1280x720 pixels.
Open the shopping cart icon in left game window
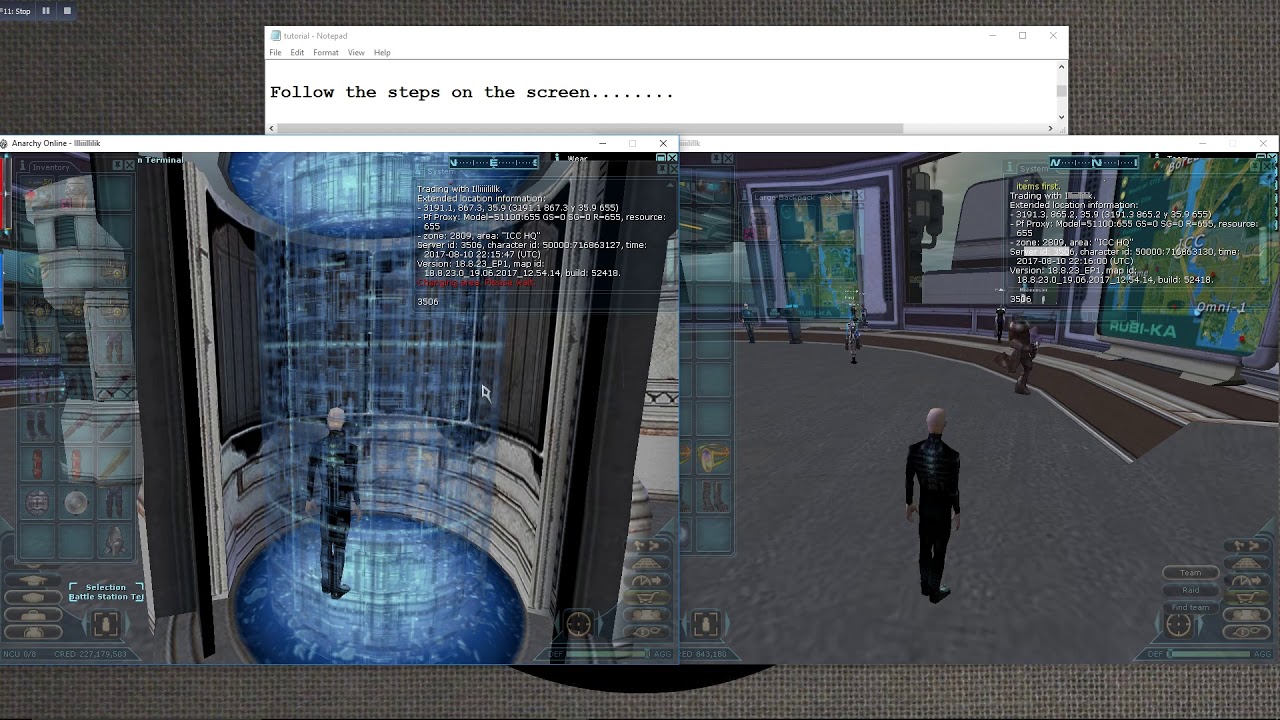(x=648, y=598)
